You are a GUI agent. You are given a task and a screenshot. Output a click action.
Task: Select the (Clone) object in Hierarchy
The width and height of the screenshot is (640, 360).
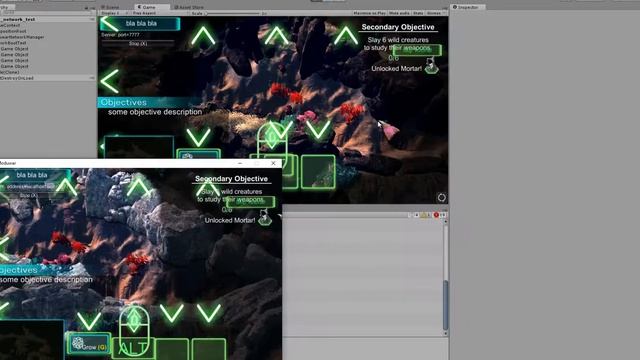tap(10, 72)
